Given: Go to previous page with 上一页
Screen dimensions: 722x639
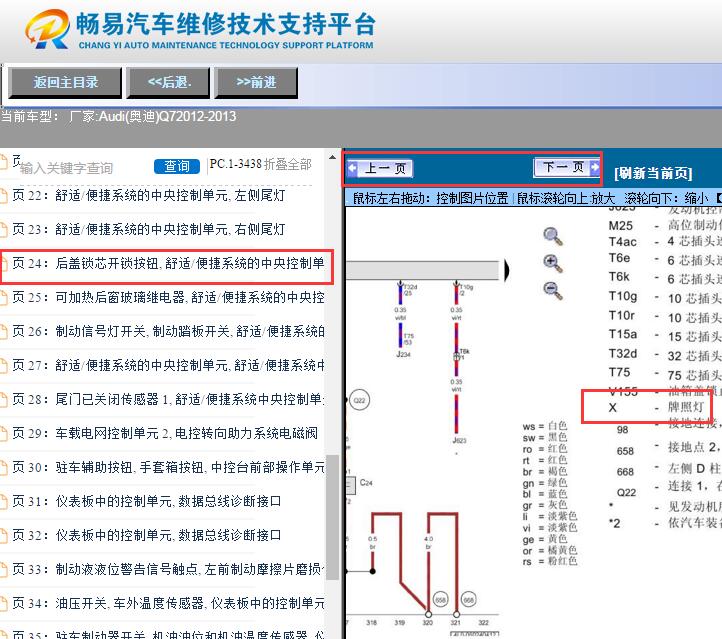Looking at the screenshot, I should pyautogui.click(x=381, y=168).
